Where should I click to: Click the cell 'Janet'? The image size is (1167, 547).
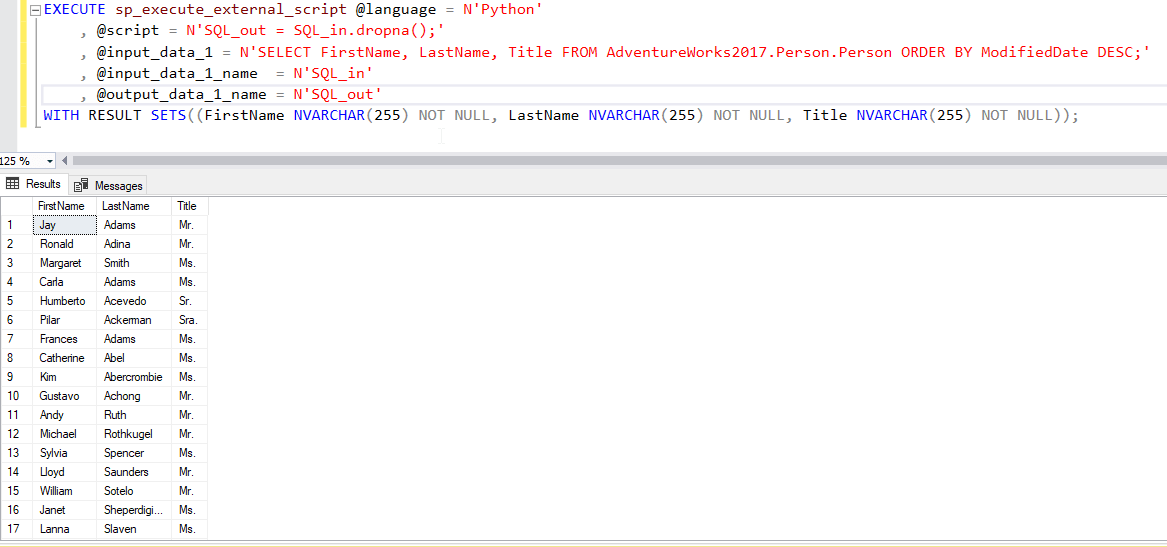[x=65, y=511]
